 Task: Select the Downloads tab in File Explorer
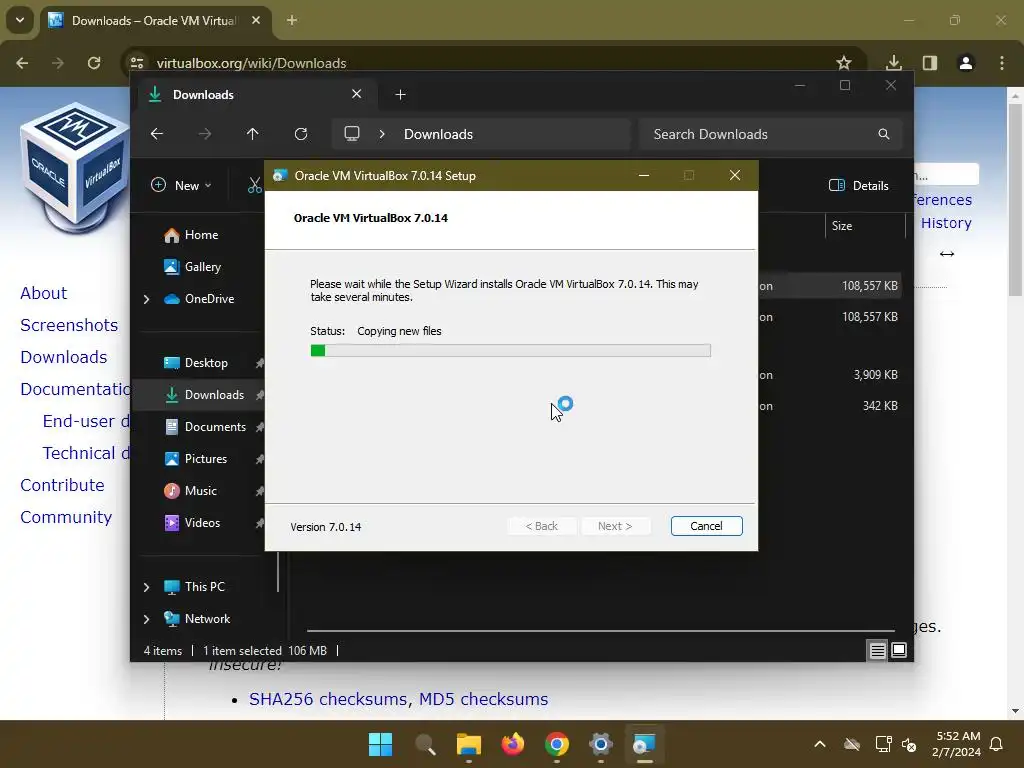click(x=255, y=95)
